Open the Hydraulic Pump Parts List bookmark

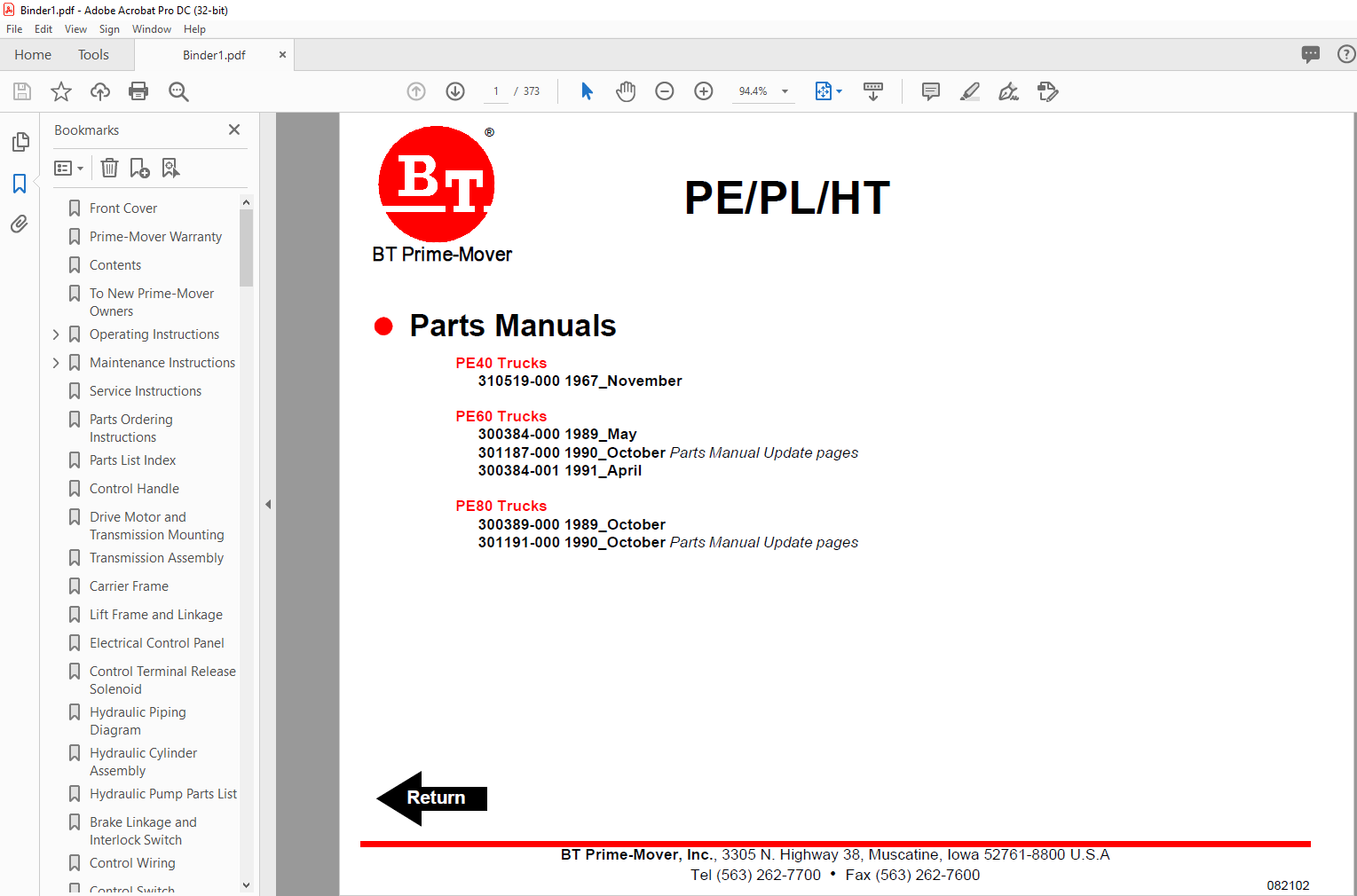(x=163, y=794)
